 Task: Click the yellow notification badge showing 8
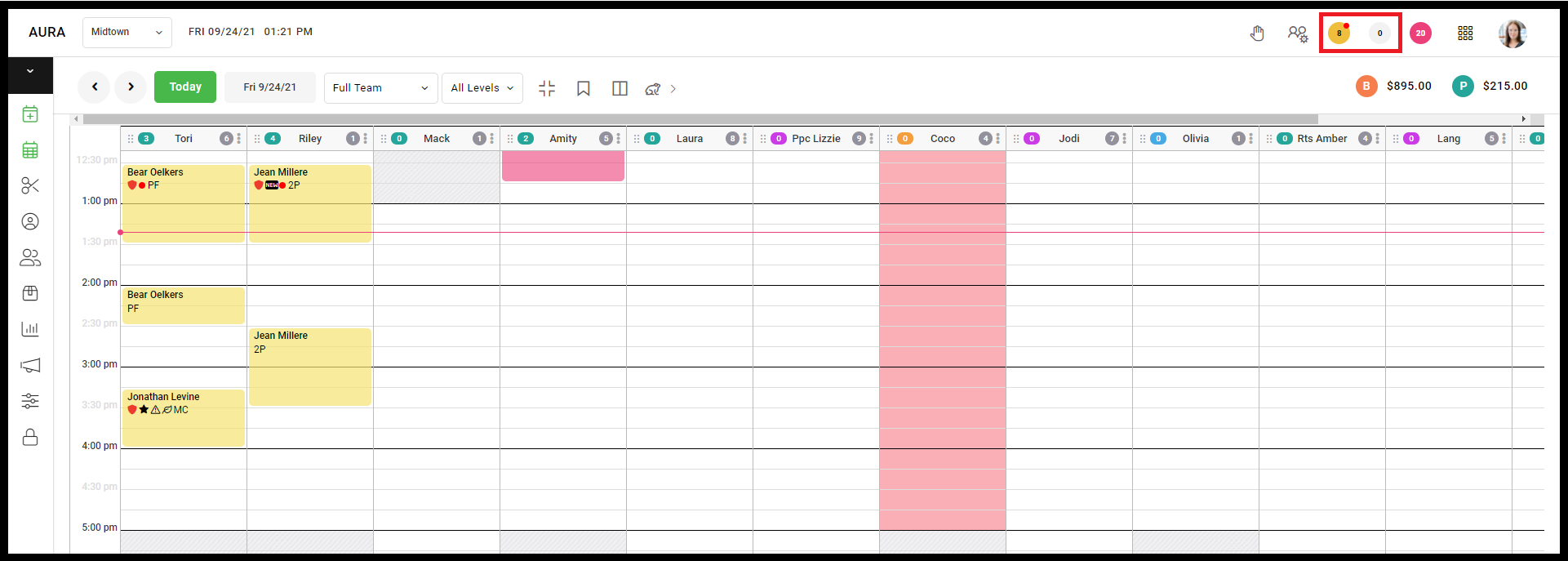coord(1339,33)
